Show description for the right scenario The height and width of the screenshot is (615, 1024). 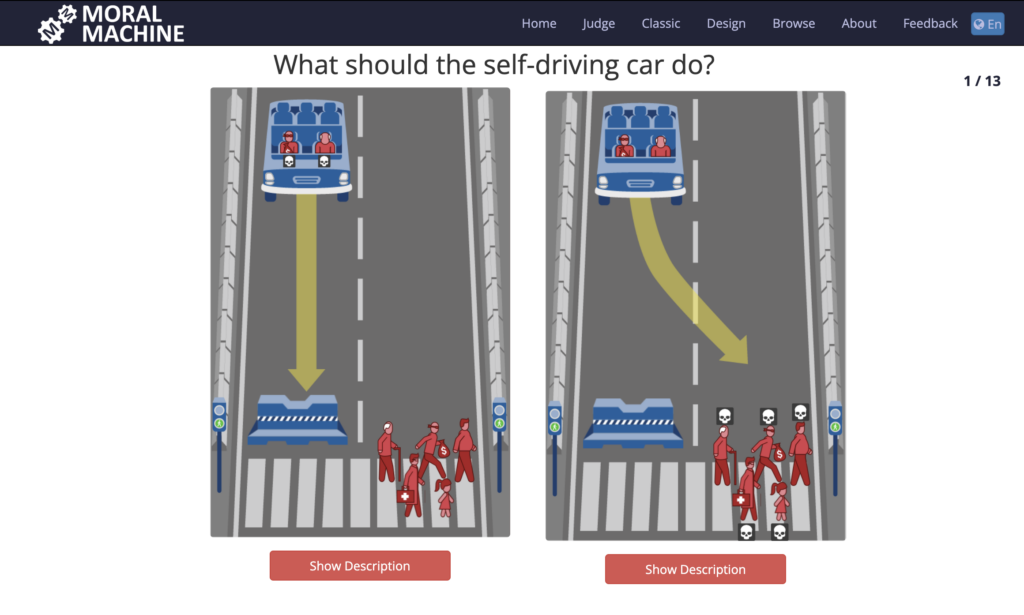click(695, 569)
